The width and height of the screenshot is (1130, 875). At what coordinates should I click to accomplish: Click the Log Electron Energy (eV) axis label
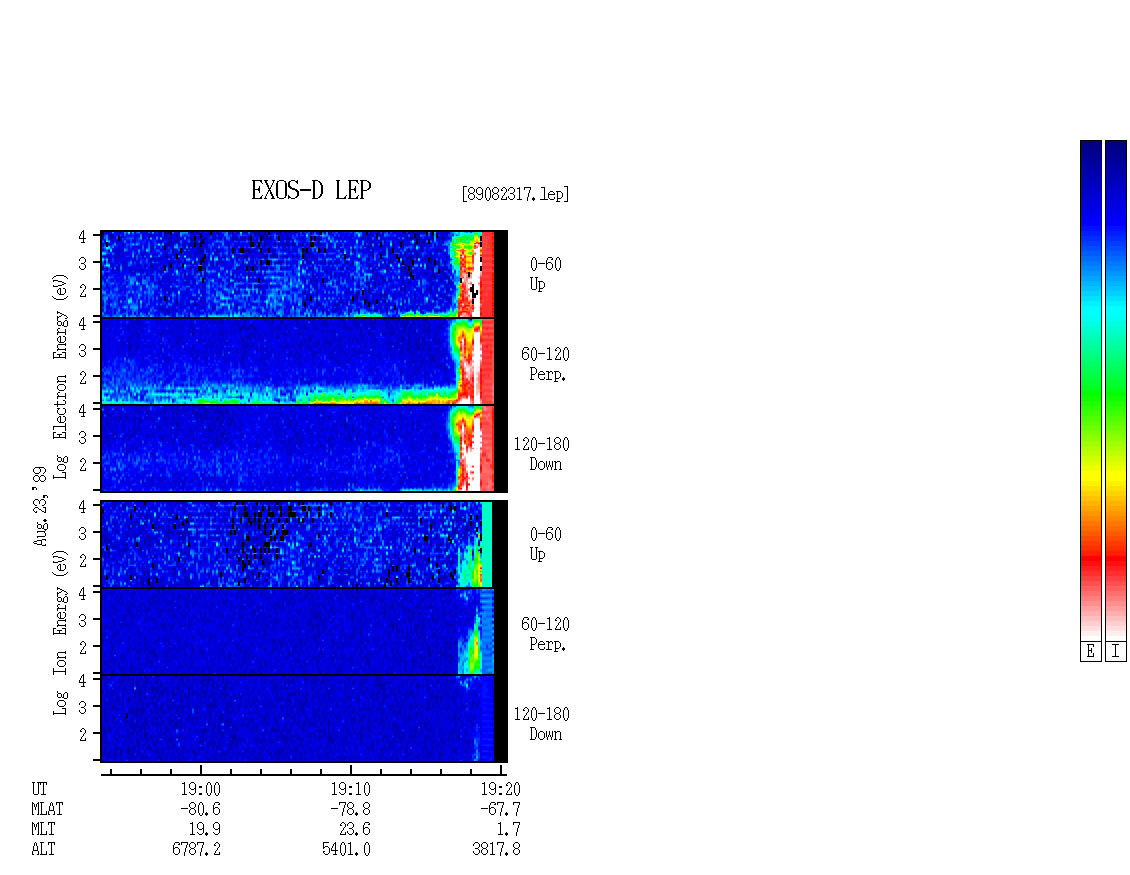tap(60, 376)
